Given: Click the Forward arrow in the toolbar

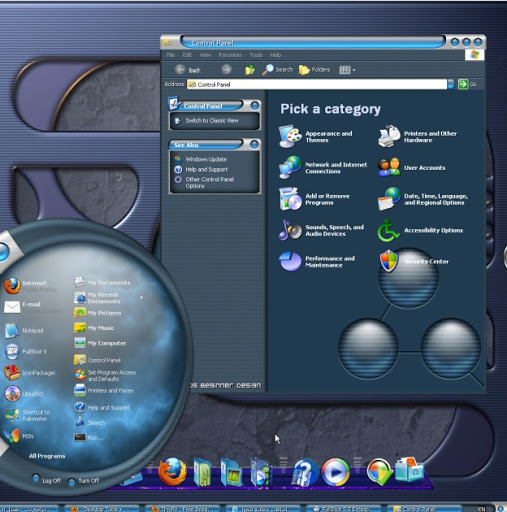Looking at the screenshot, I should (227, 69).
